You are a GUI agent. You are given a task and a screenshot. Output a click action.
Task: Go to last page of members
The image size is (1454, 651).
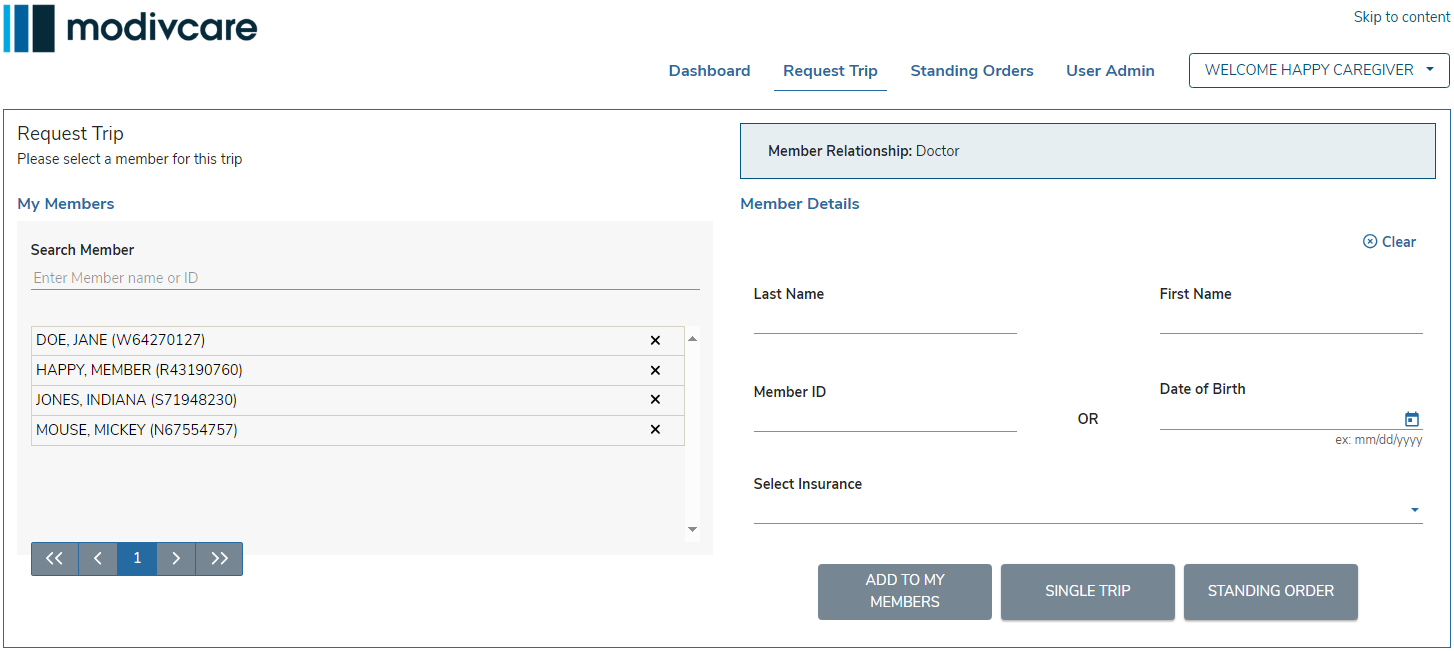coord(219,559)
